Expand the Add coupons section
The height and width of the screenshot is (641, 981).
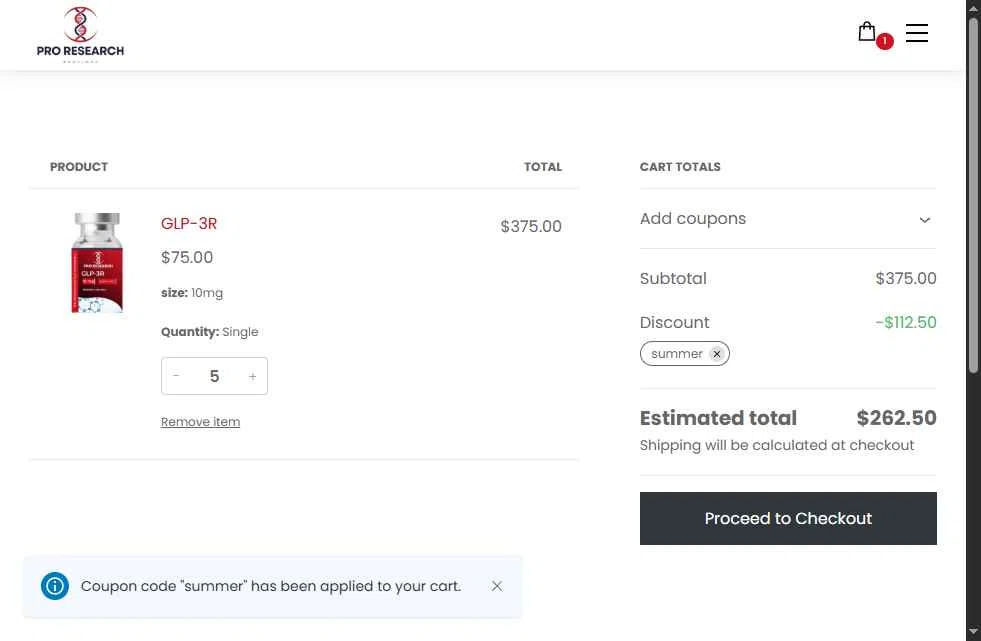788,219
